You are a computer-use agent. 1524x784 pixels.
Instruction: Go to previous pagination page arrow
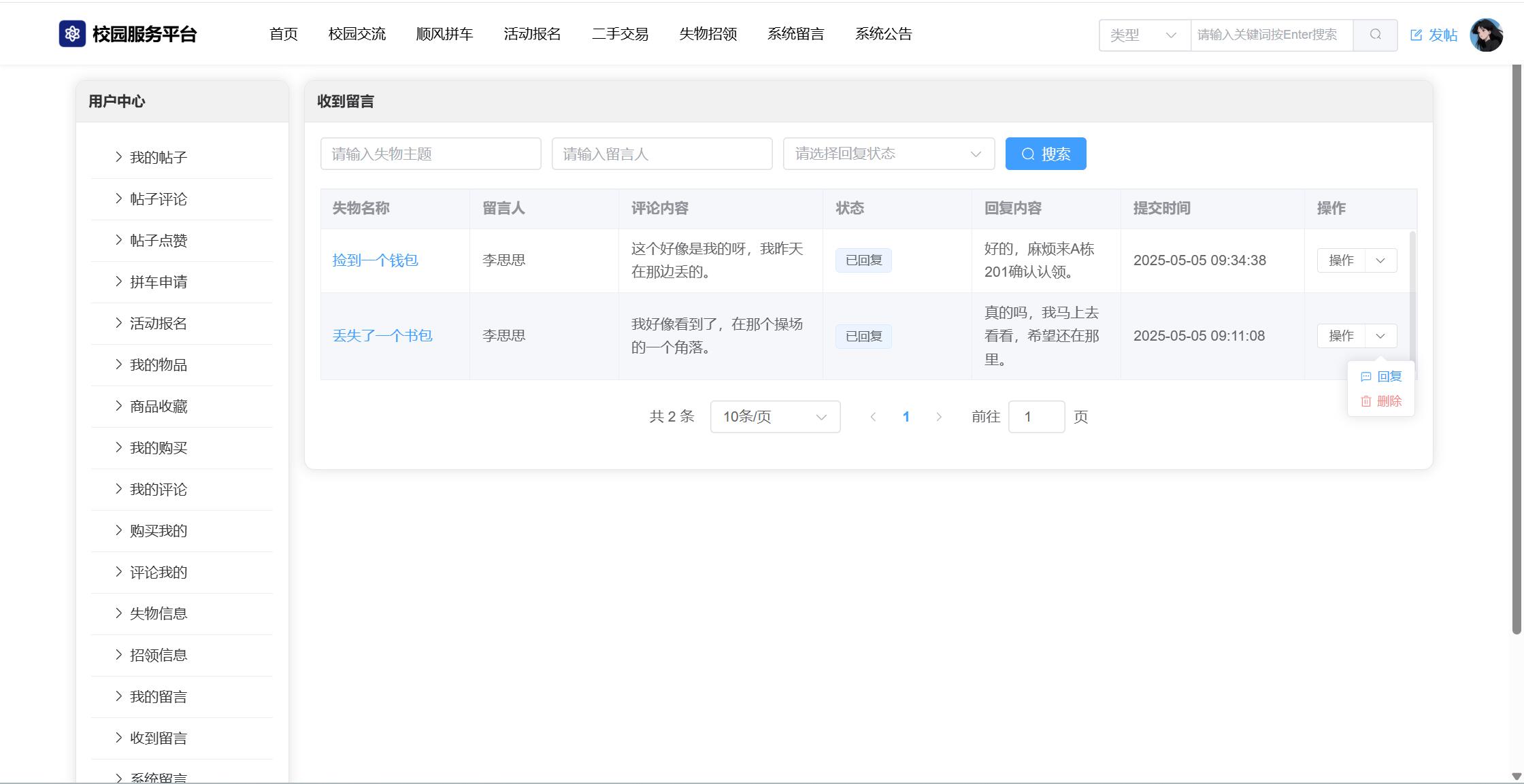tap(873, 417)
